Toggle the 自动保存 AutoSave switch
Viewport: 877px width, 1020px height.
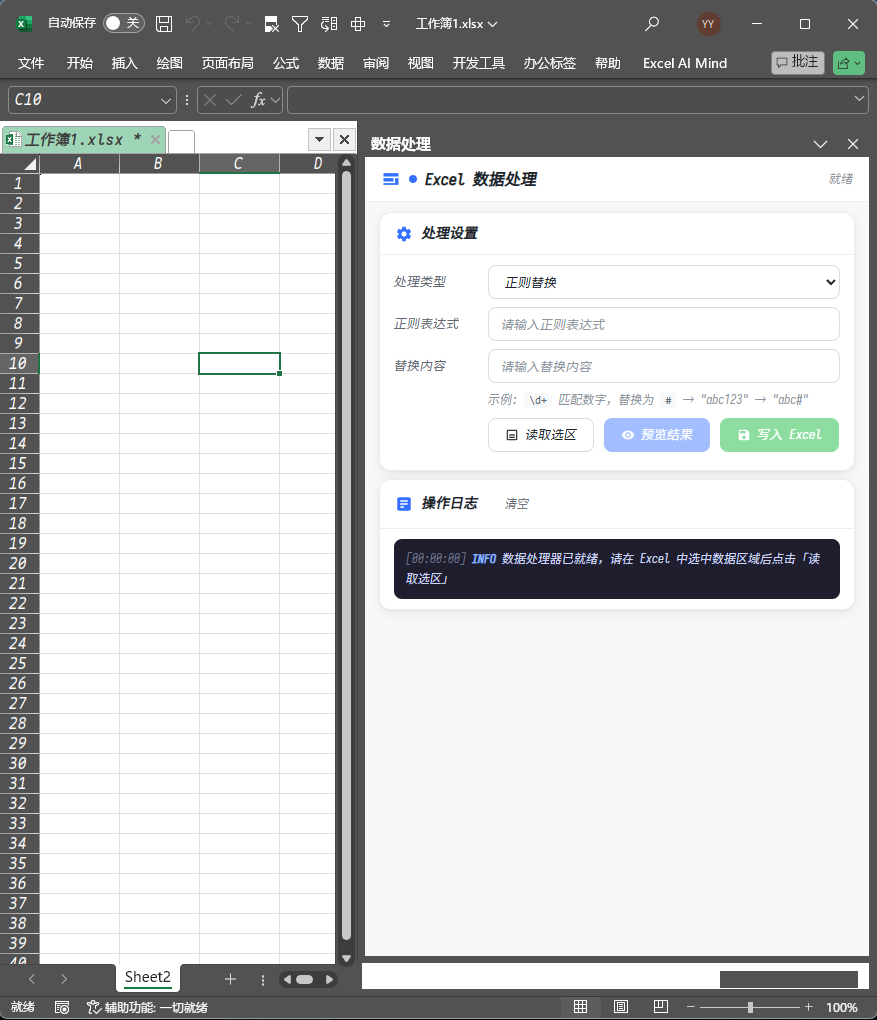click(x=124, y=23)
